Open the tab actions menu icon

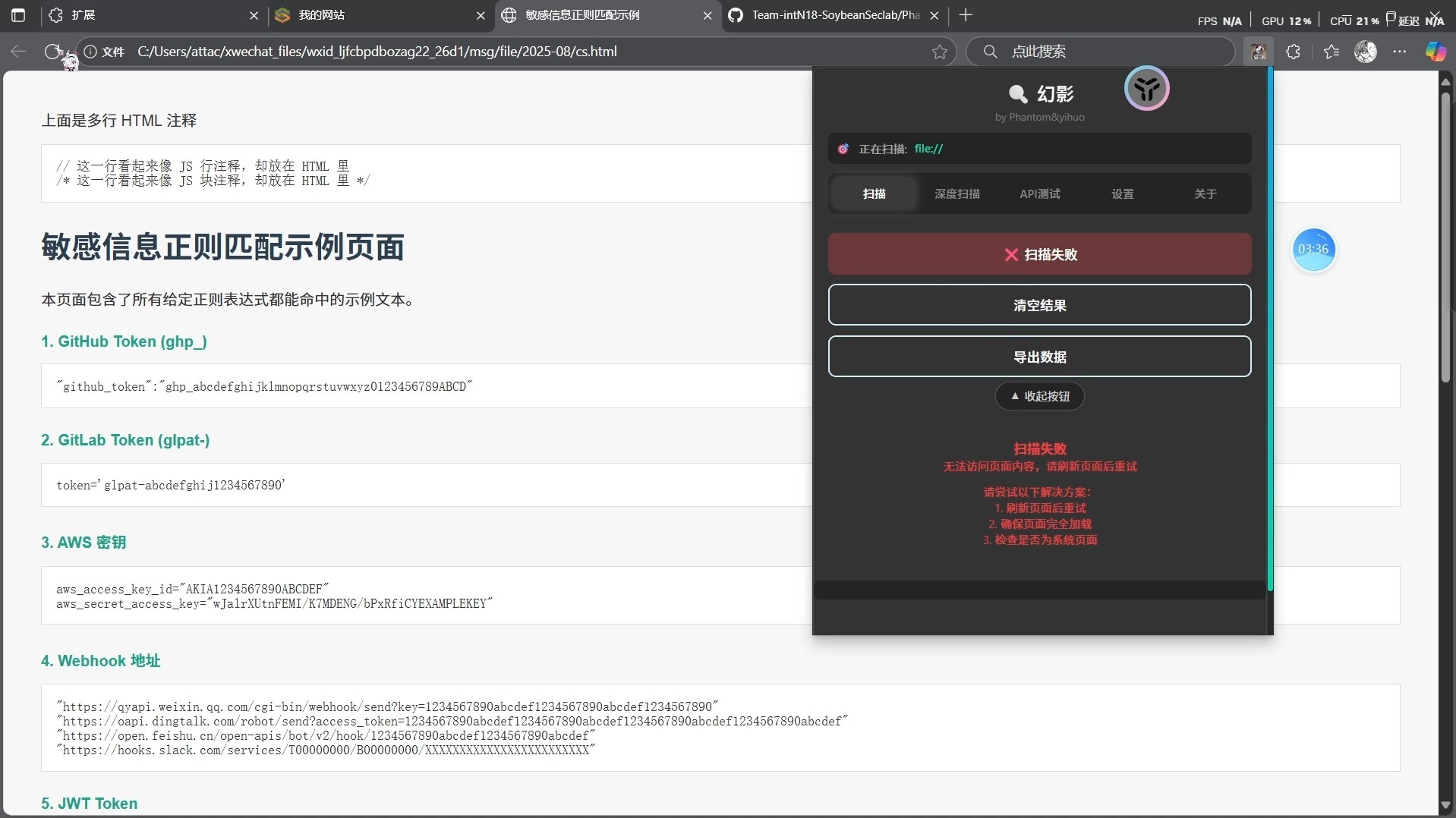[x=18, y=15]
